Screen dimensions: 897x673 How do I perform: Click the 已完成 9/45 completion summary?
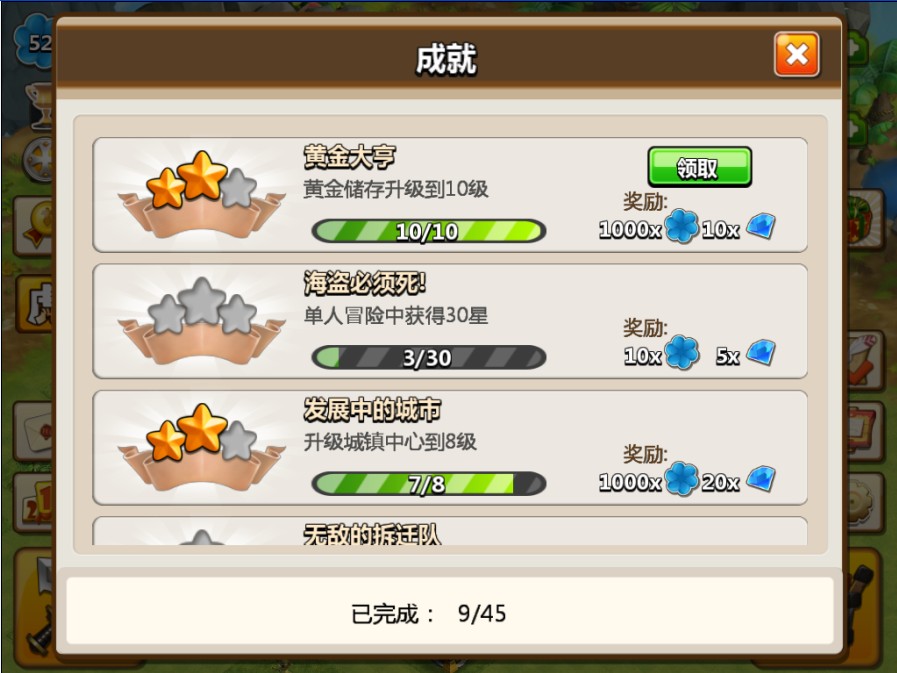(428, 613)
